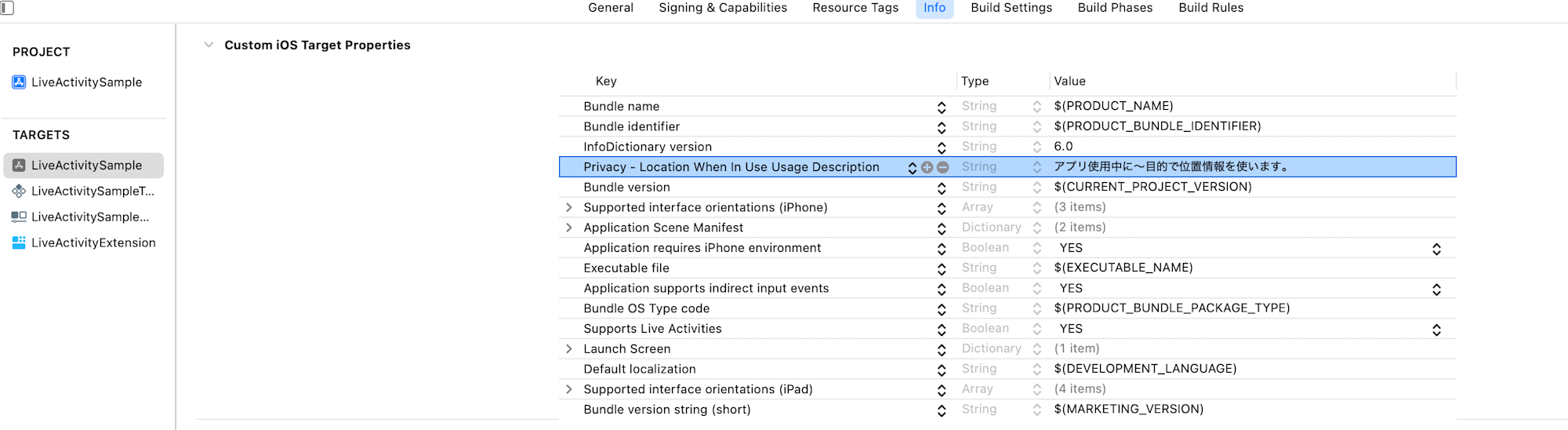Viewport: 1568px width, 430px height.
Task: Click the 6.0 InfoDictionary version value
Action: pos(1063,147)
